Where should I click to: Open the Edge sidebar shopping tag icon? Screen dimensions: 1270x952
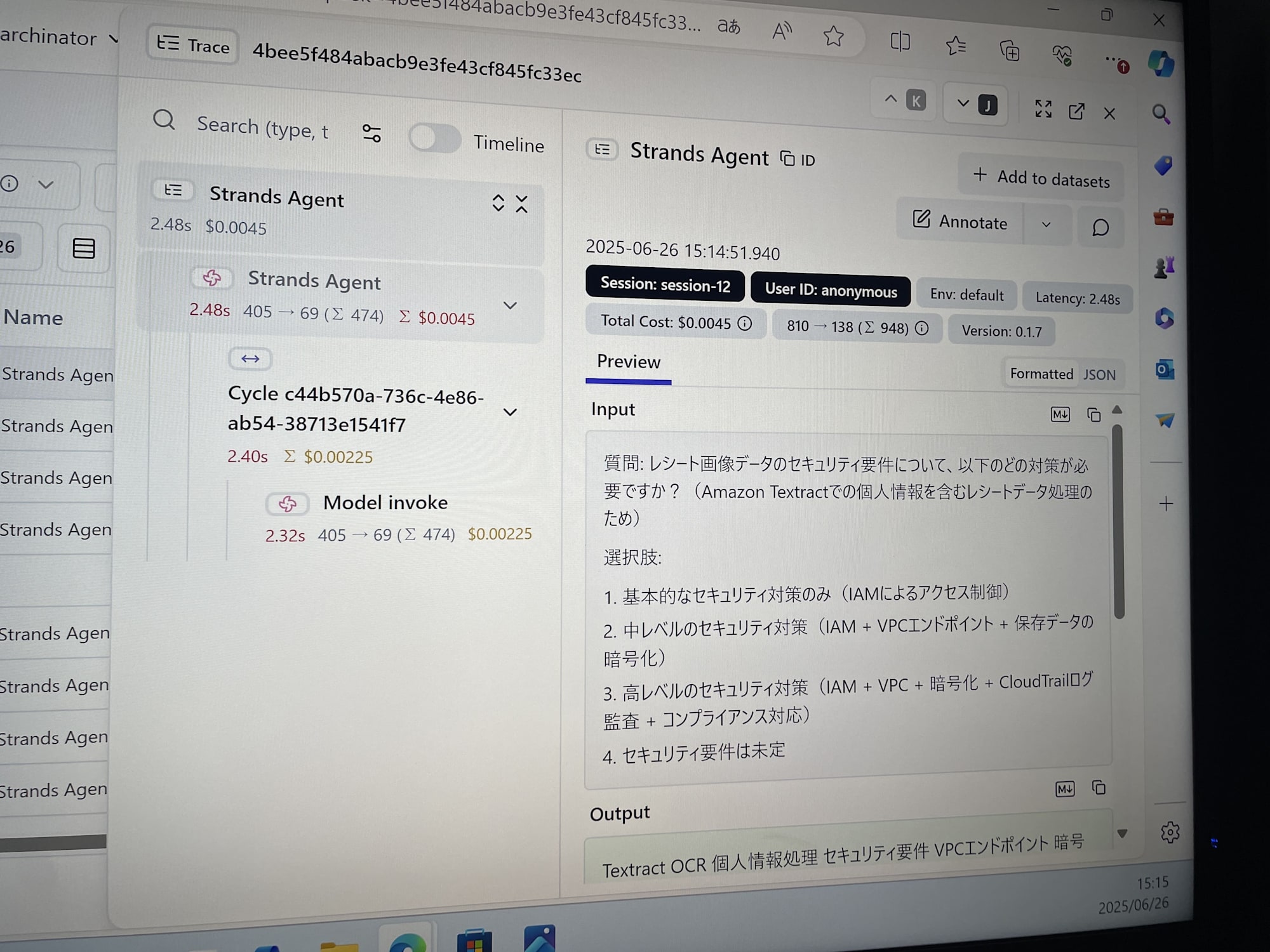click(x=1163, y=166)
